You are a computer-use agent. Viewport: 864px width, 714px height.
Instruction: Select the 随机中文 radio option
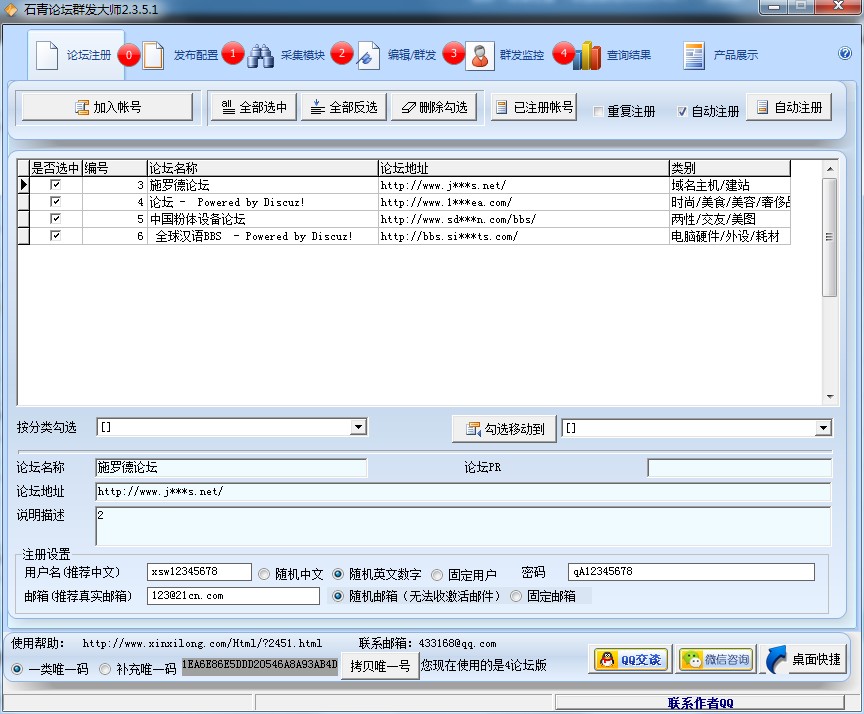tap(265, 574)
